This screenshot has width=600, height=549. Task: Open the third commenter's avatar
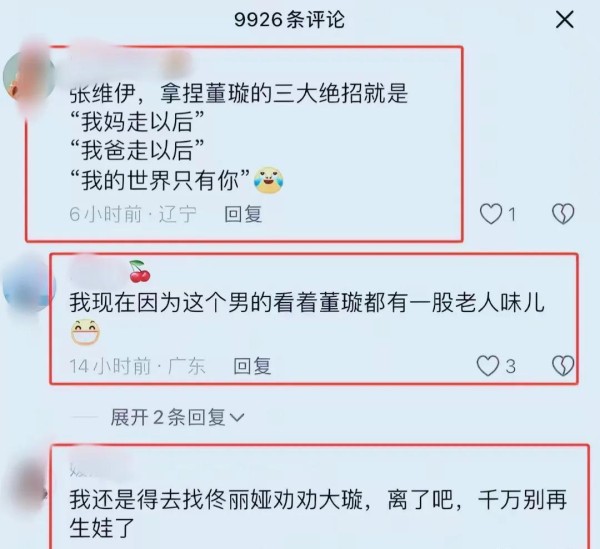click(x=29, y=488)
